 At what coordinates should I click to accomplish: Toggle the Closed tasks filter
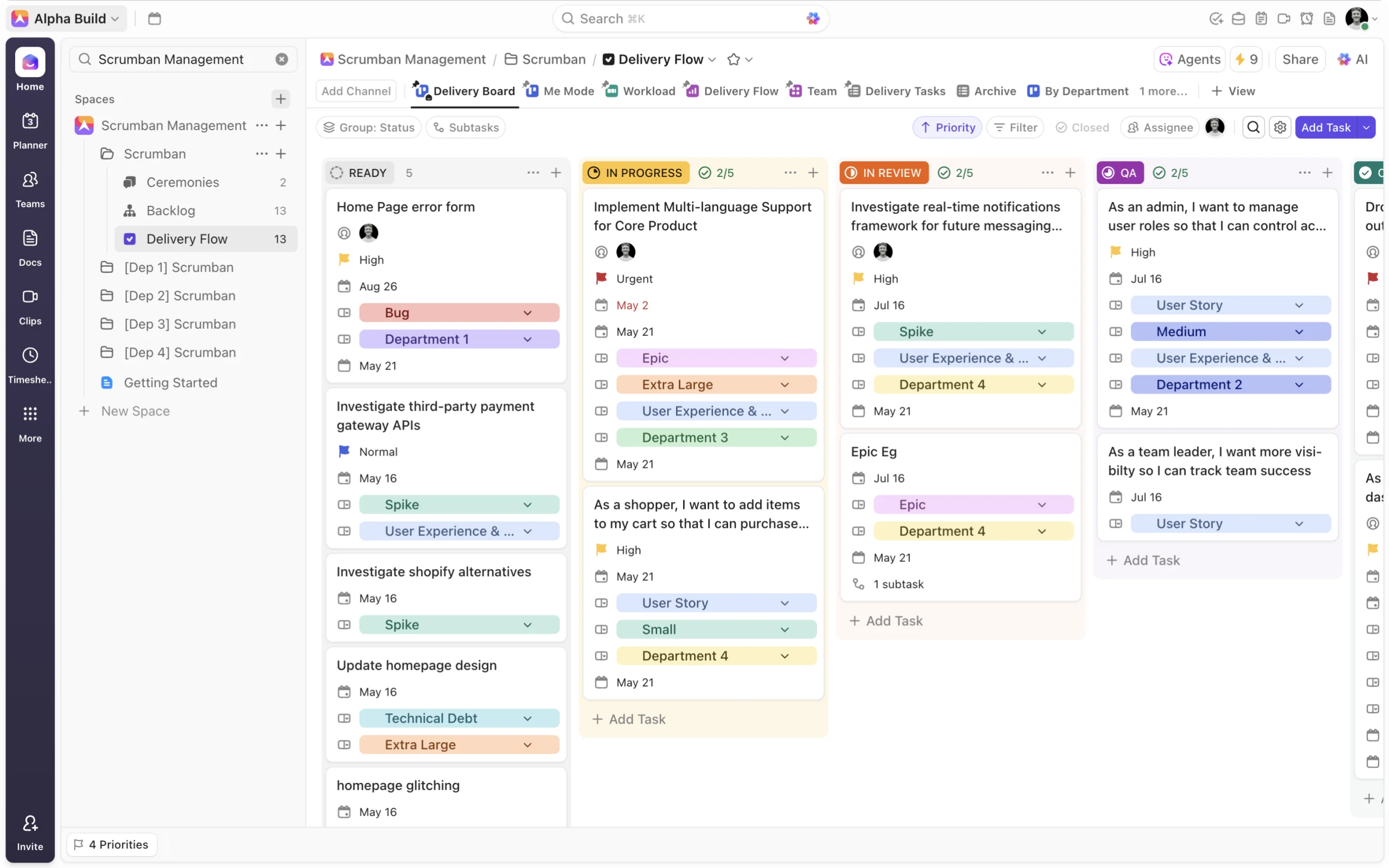click(1082, 127)
